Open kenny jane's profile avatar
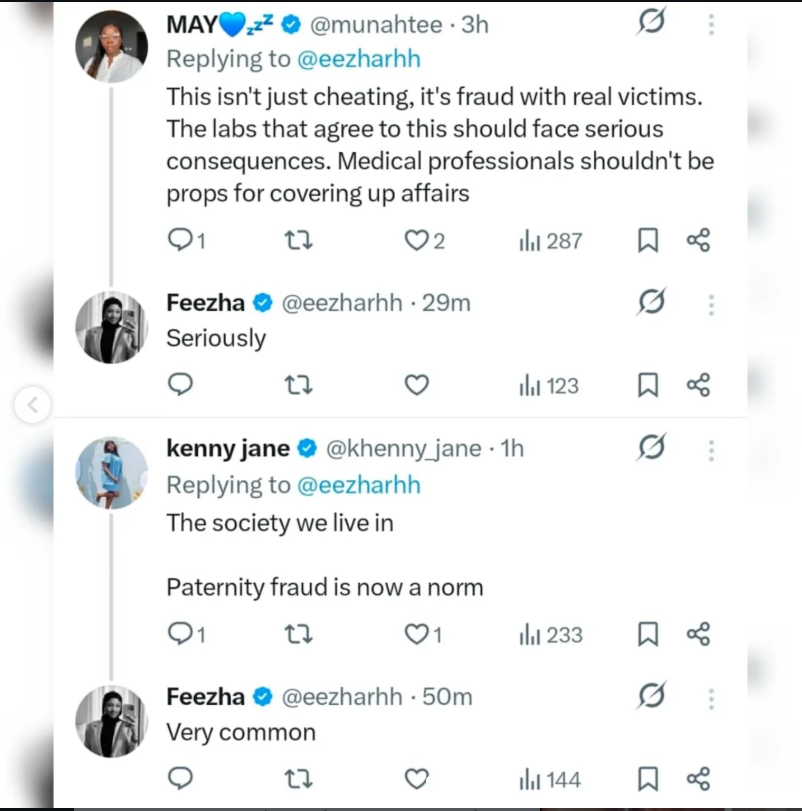The width and height of the screenshot is (802, 811). coord(110,472)
